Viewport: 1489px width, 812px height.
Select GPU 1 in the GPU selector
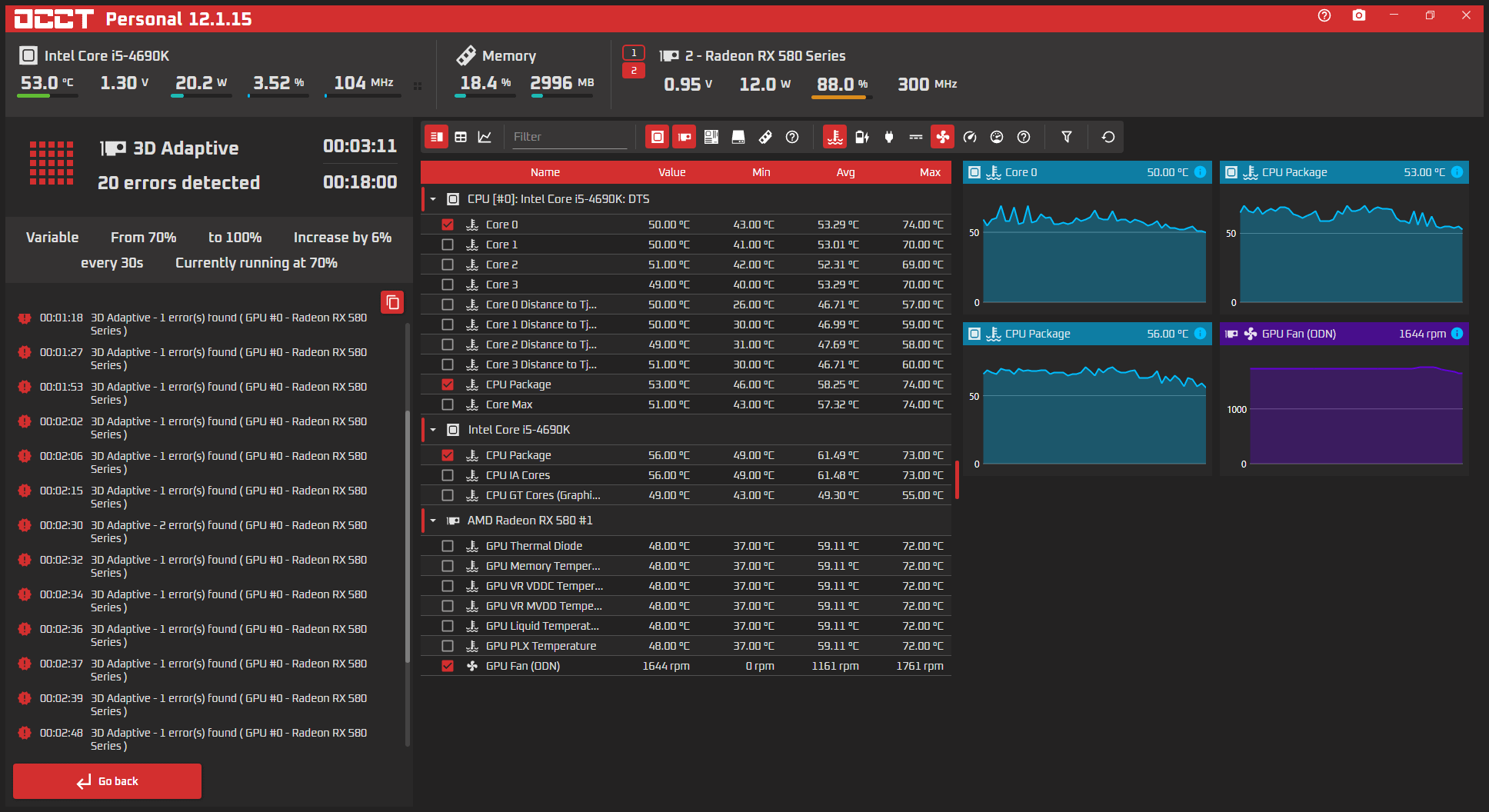634,53
